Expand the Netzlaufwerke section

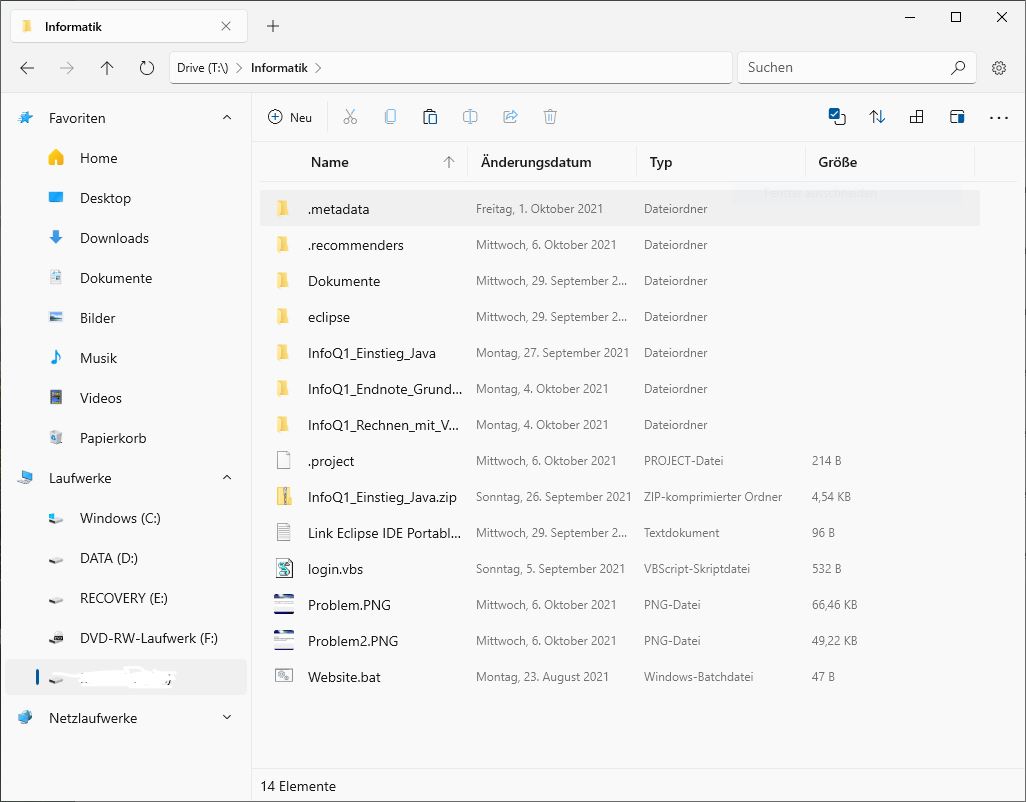click(227, 718)
